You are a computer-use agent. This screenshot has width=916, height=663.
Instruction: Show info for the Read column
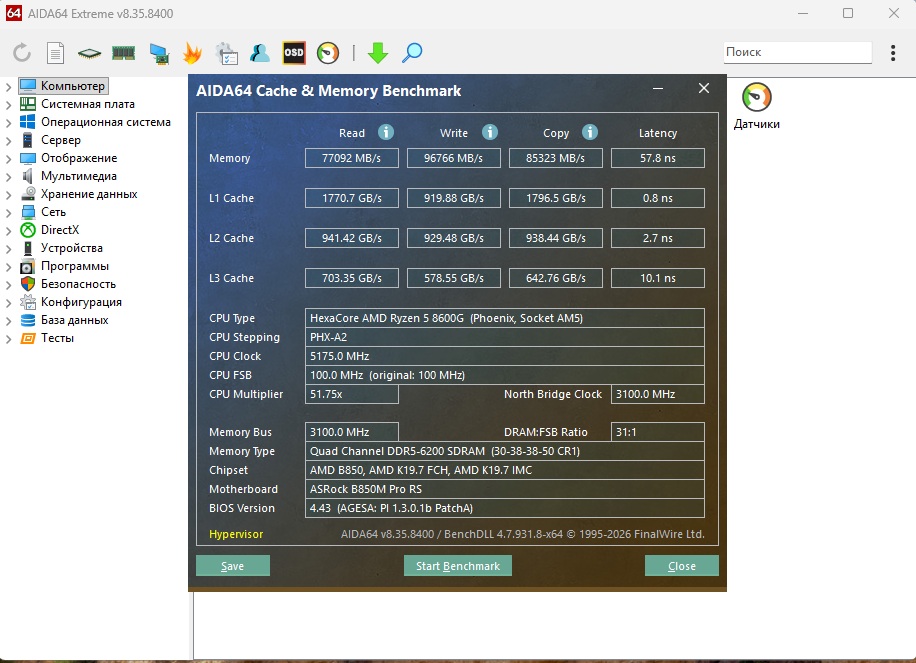click(386, 132)
